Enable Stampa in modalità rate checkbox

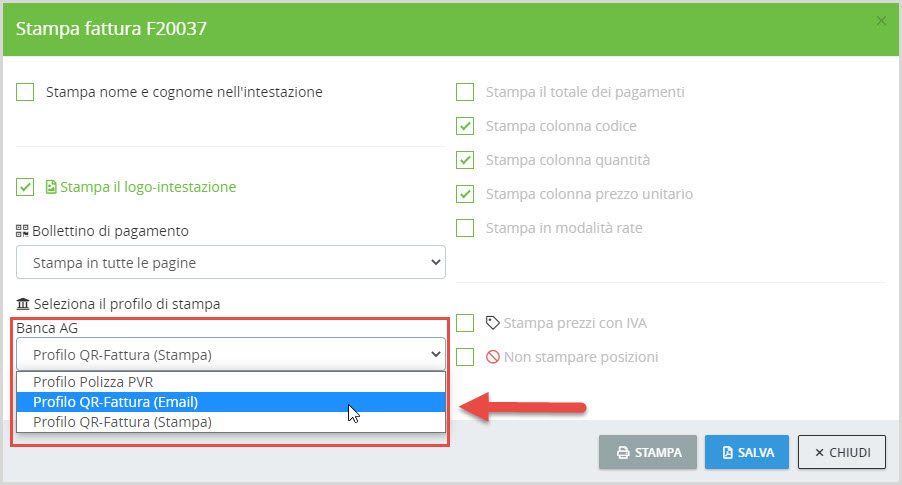(465, 228)
